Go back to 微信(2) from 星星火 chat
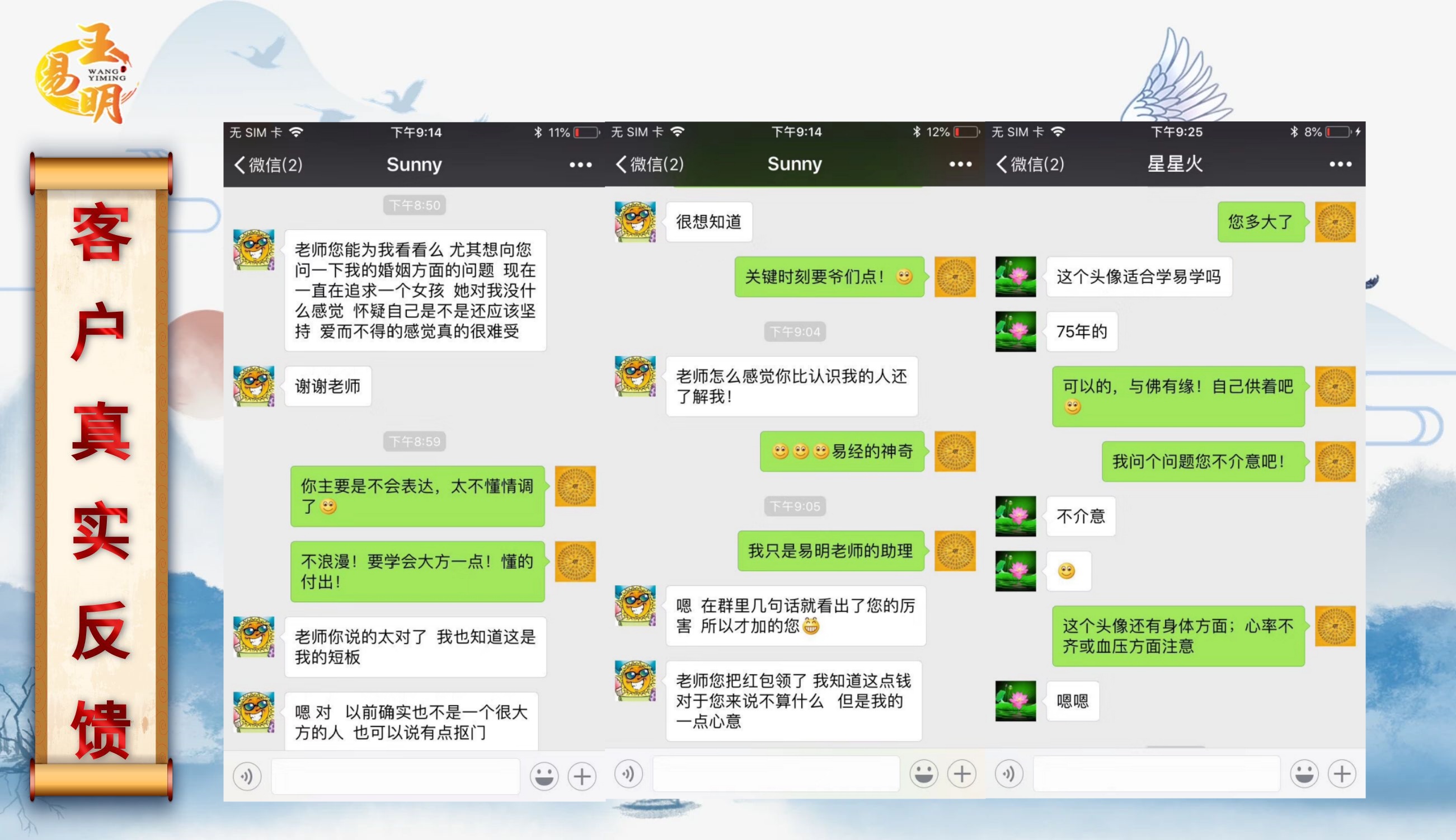The width and height of the screenshot is (1456, 840). (1030, 165)
